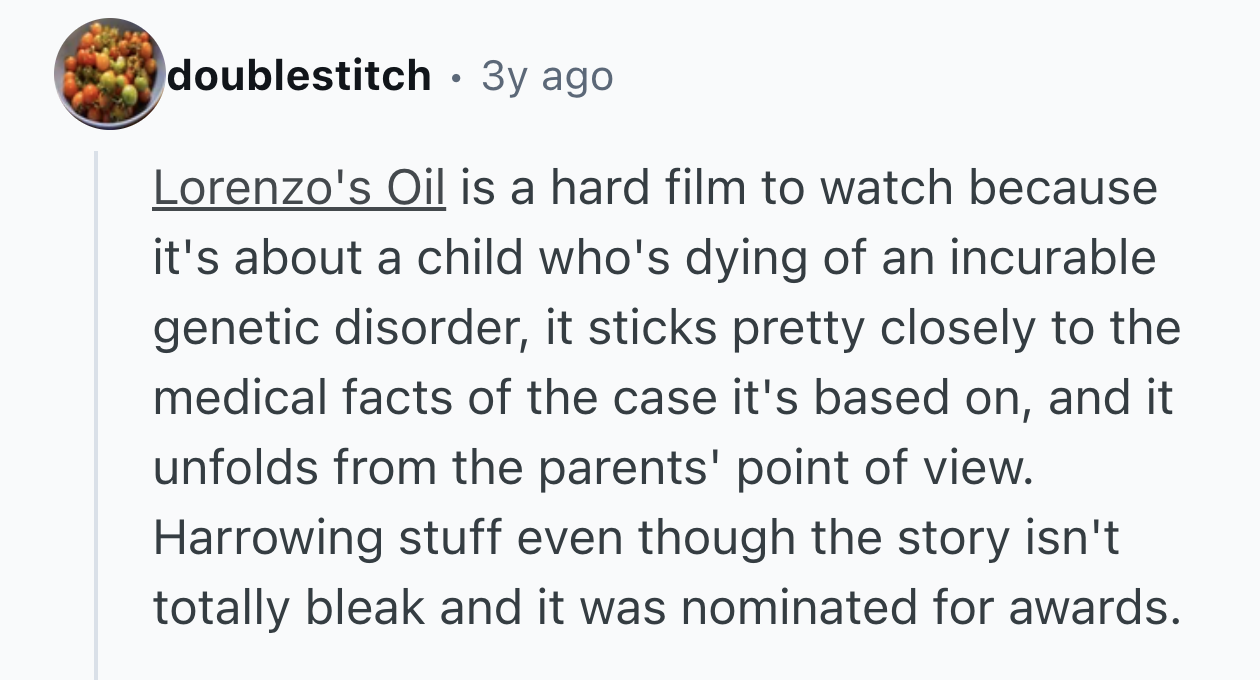Click the 3y ago timestamp
The image size is (1260, 680).
click(x=547, y=76)
